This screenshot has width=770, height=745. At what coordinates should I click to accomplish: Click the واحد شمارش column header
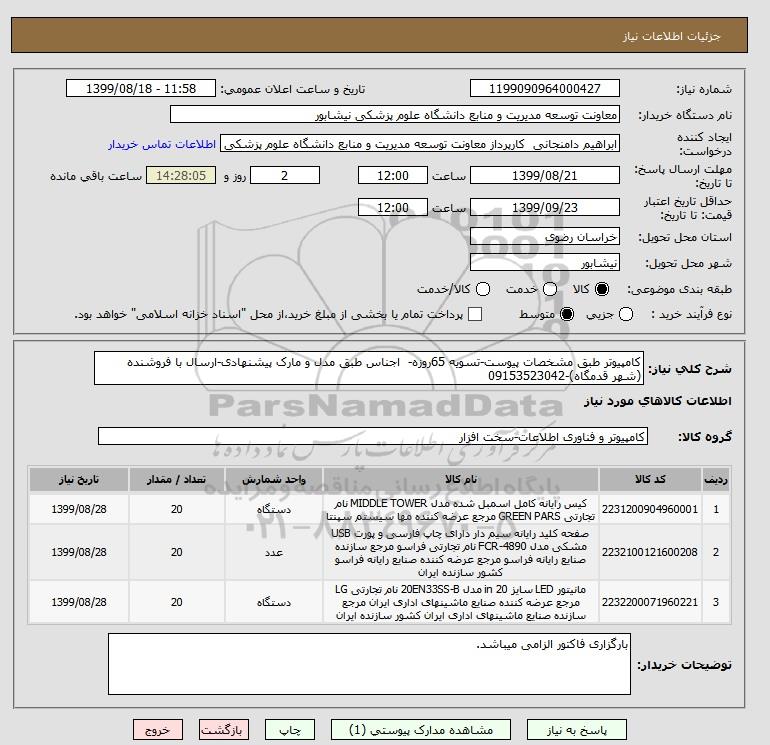coord(274,479)
